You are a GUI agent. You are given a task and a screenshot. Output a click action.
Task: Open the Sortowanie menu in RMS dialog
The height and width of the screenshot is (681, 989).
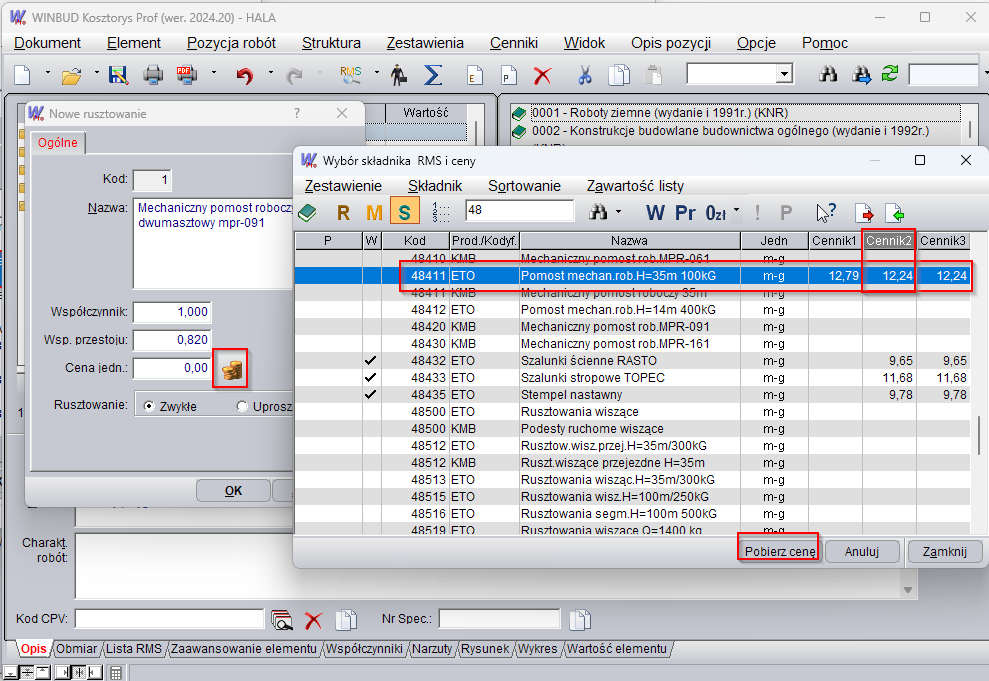[x=524, y=186]
